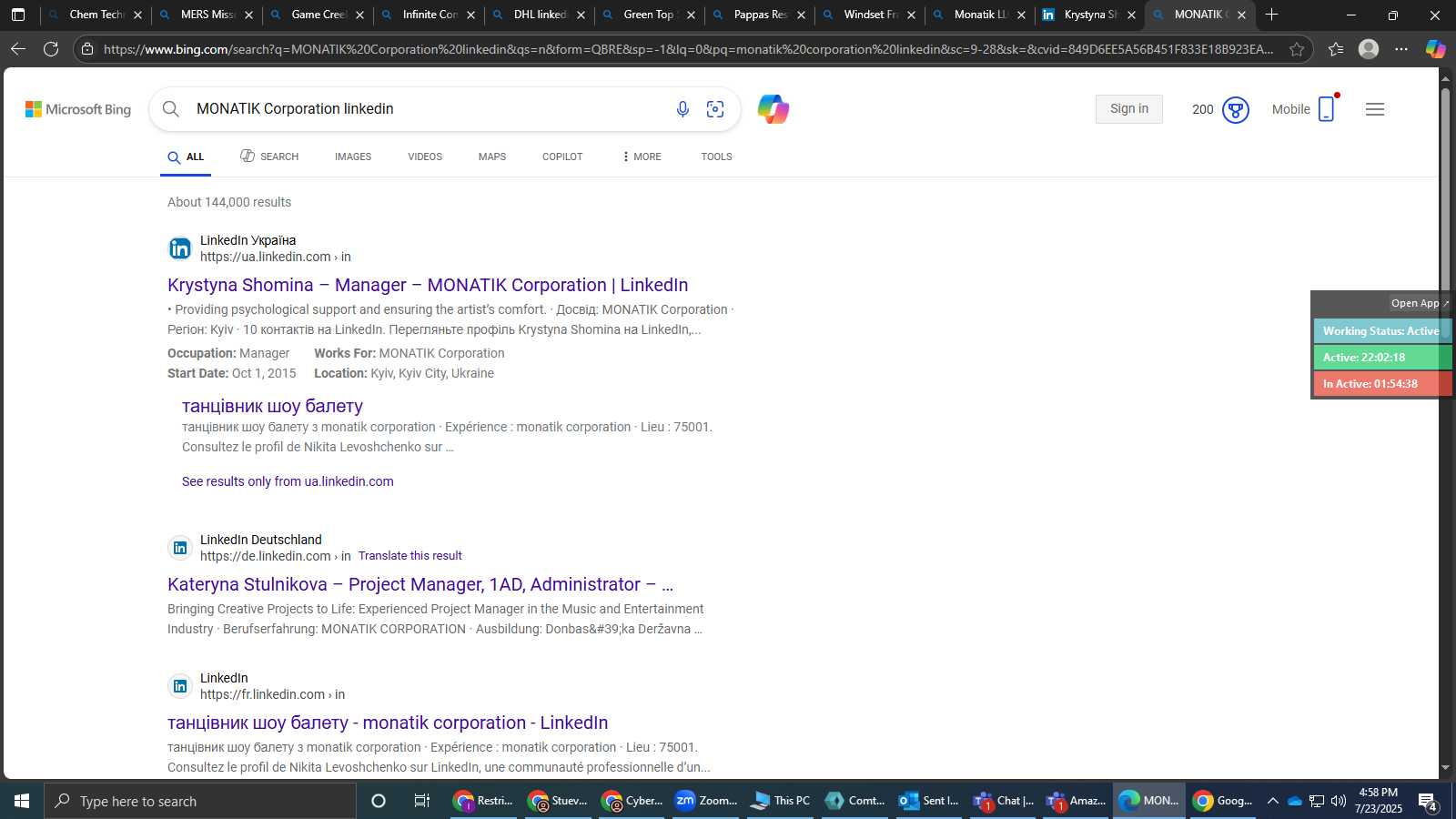The width and height of the screenshot is (1456, 819).
Task: Open танцівник шоу балету sub-result
Action: (272, 406)
